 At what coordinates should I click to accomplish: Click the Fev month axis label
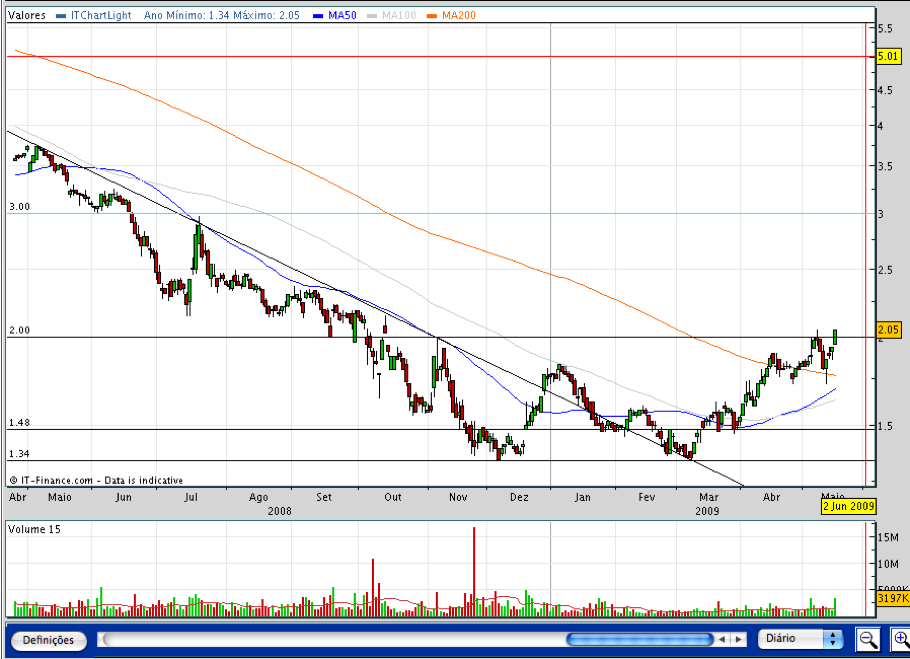coord(646,497)
